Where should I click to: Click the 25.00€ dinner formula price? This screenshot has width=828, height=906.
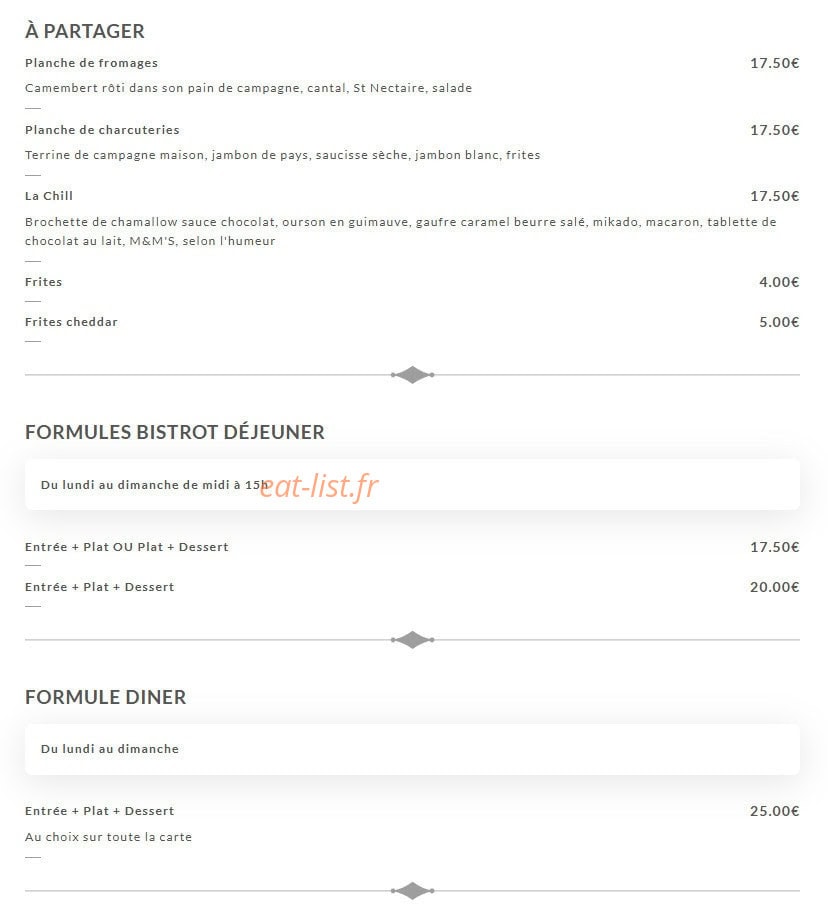point(774,811)
